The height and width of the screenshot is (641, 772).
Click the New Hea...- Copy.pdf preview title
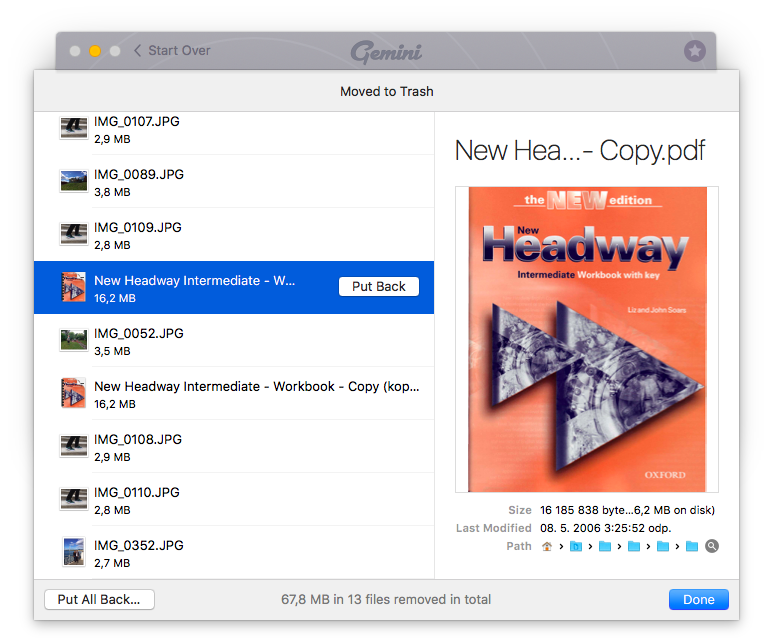point(580,151)
